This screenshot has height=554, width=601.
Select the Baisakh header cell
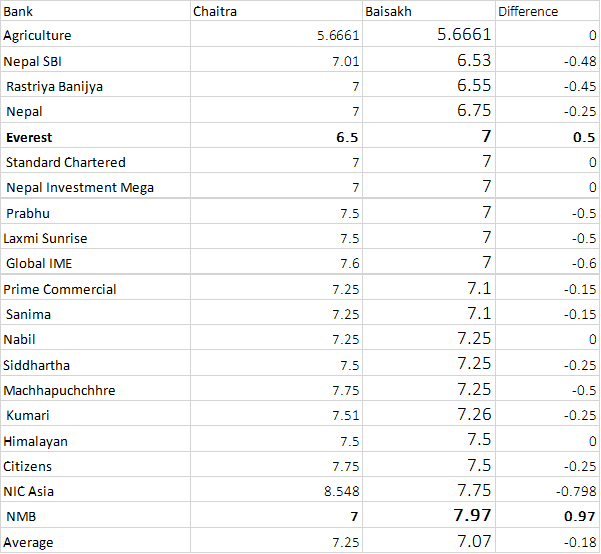point(429,11)
